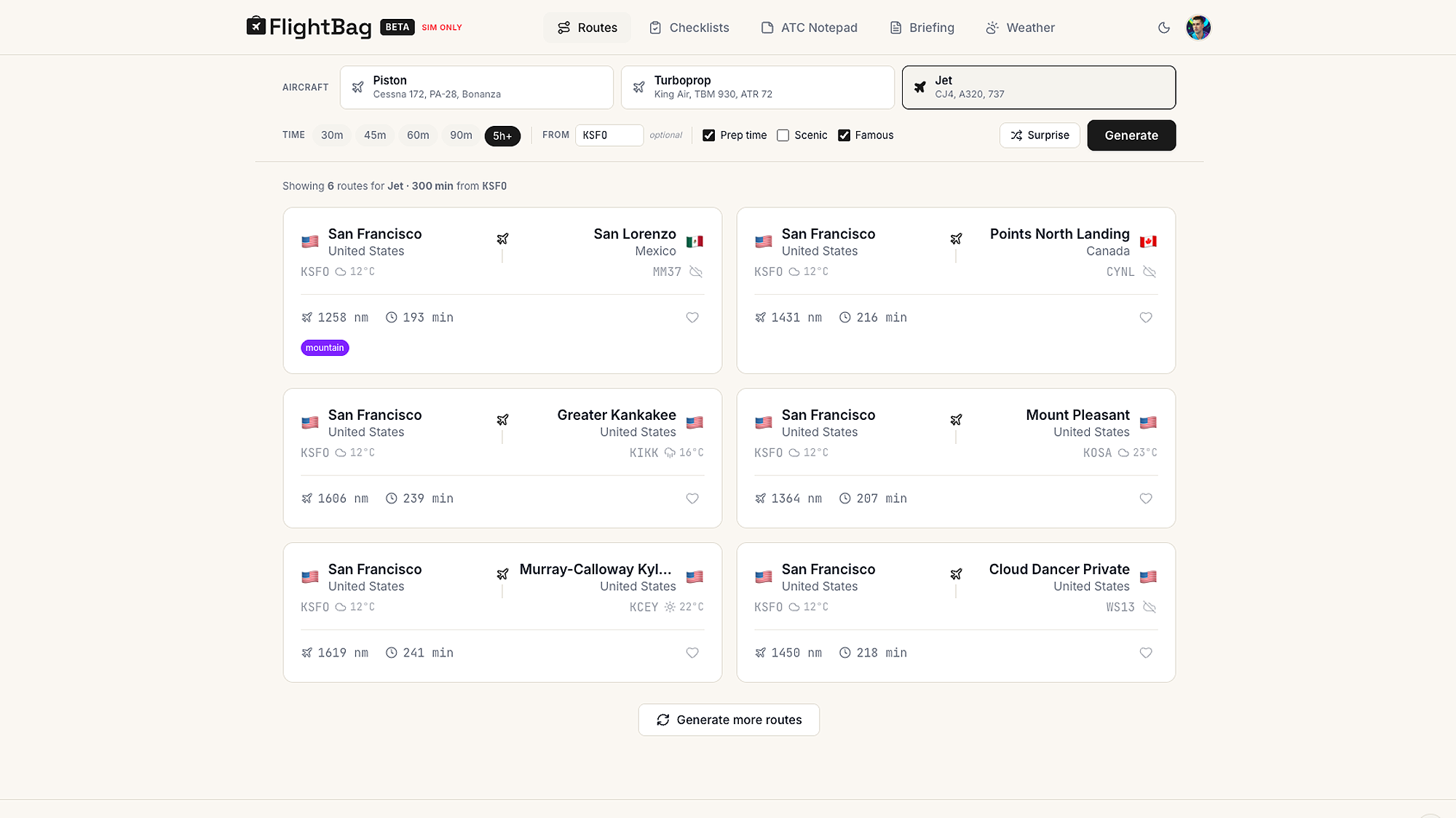Click Generate more routes button
The width and height of the screenshot is (1456, 818).
pos(729,720)
